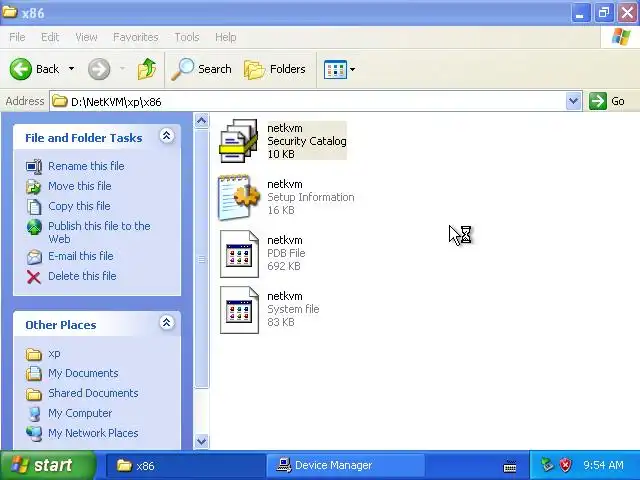Open the Tools menu
Viewport: 640px width, 480px height.
pyautogui.click(x=187, y=37)
